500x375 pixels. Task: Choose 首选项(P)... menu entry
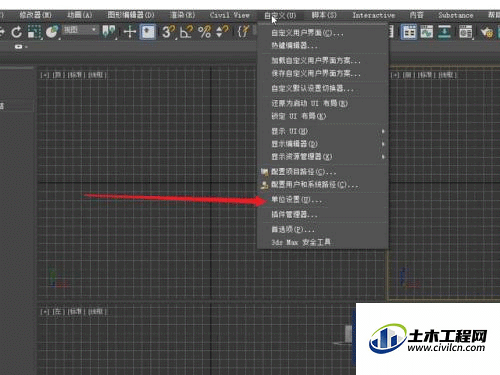point(323,229)
